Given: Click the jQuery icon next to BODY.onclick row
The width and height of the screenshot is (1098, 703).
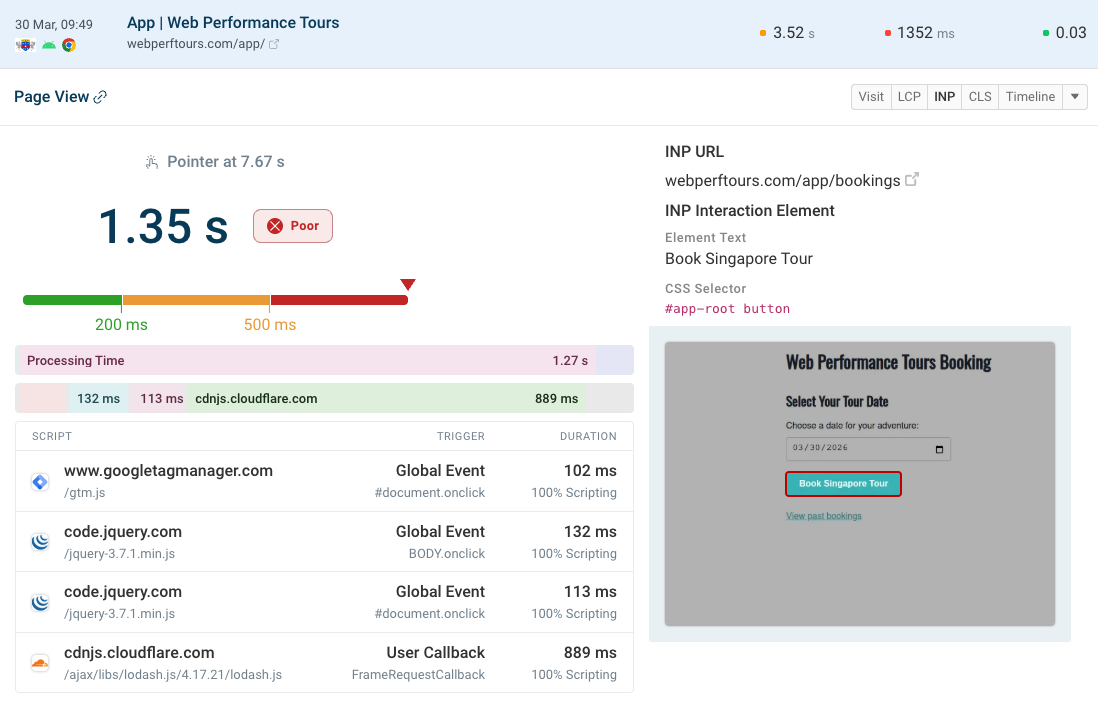Looking at the screenshot, I should tap(39, 541).
